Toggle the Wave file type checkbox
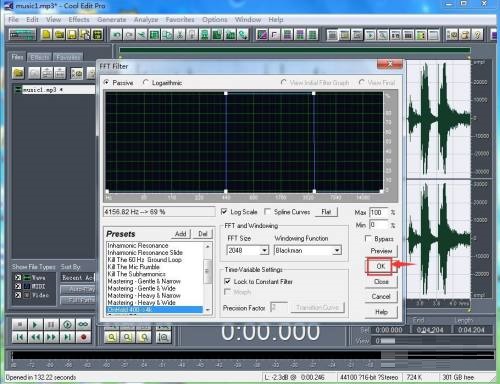 18,277
